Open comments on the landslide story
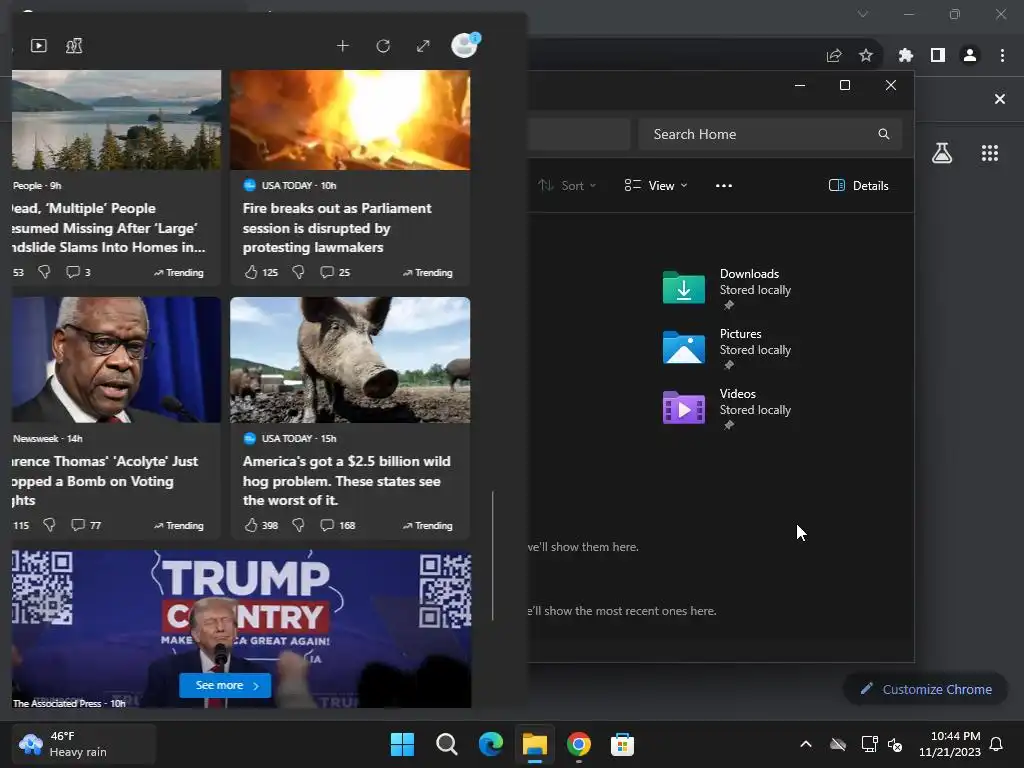Viewport: 1024px width, 768px height. 72,272
